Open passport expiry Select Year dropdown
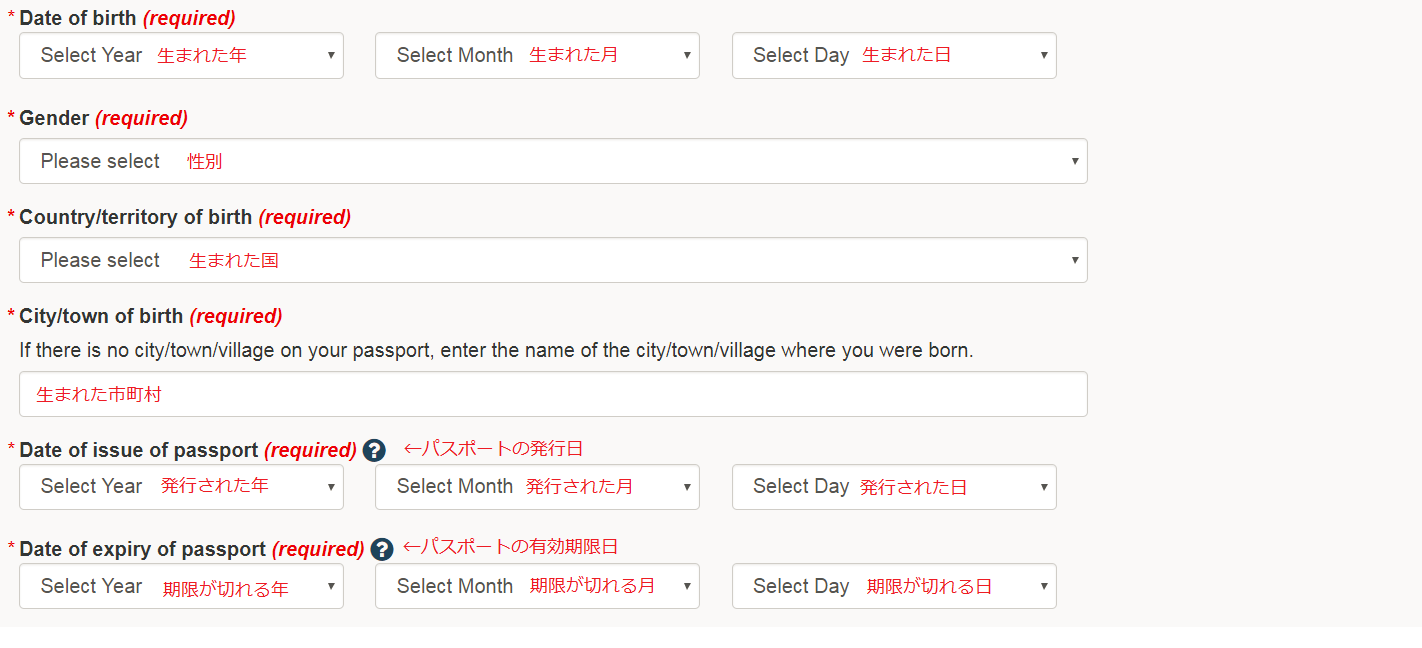The height and width of the screenshot is (648, 1422). pos(181,586)
